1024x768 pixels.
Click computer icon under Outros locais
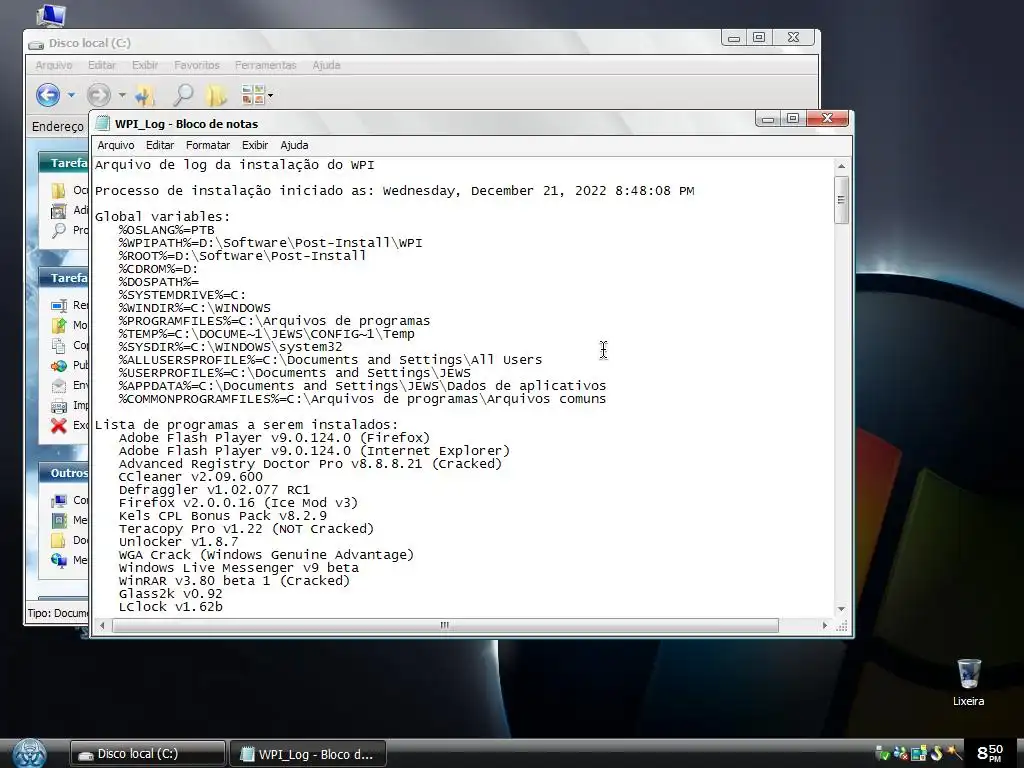[x=59, y=500]
